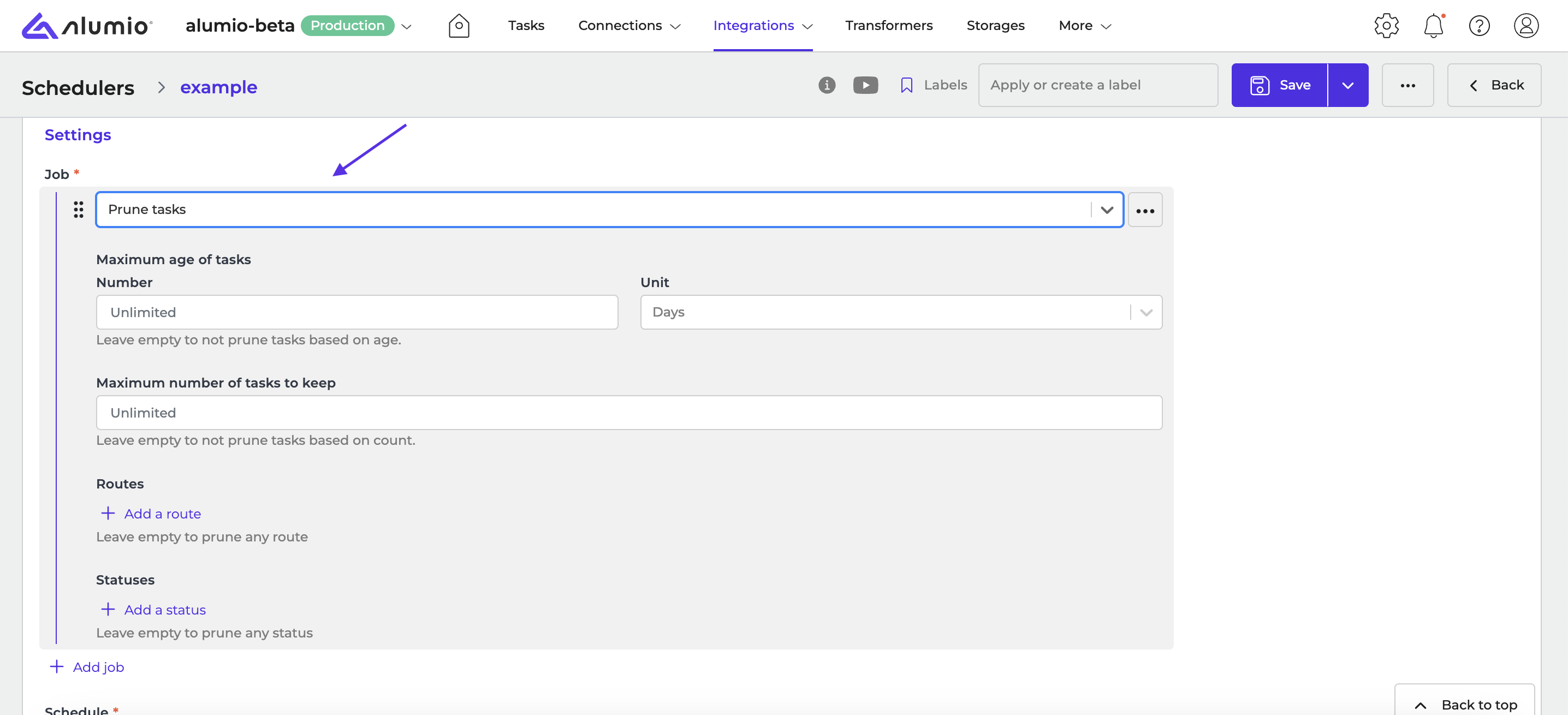Open the Unit Days dropdown
Image resolution: width=1568 pixels, height=715 pixels.
pyautogui.click(x=1145, y=312)
